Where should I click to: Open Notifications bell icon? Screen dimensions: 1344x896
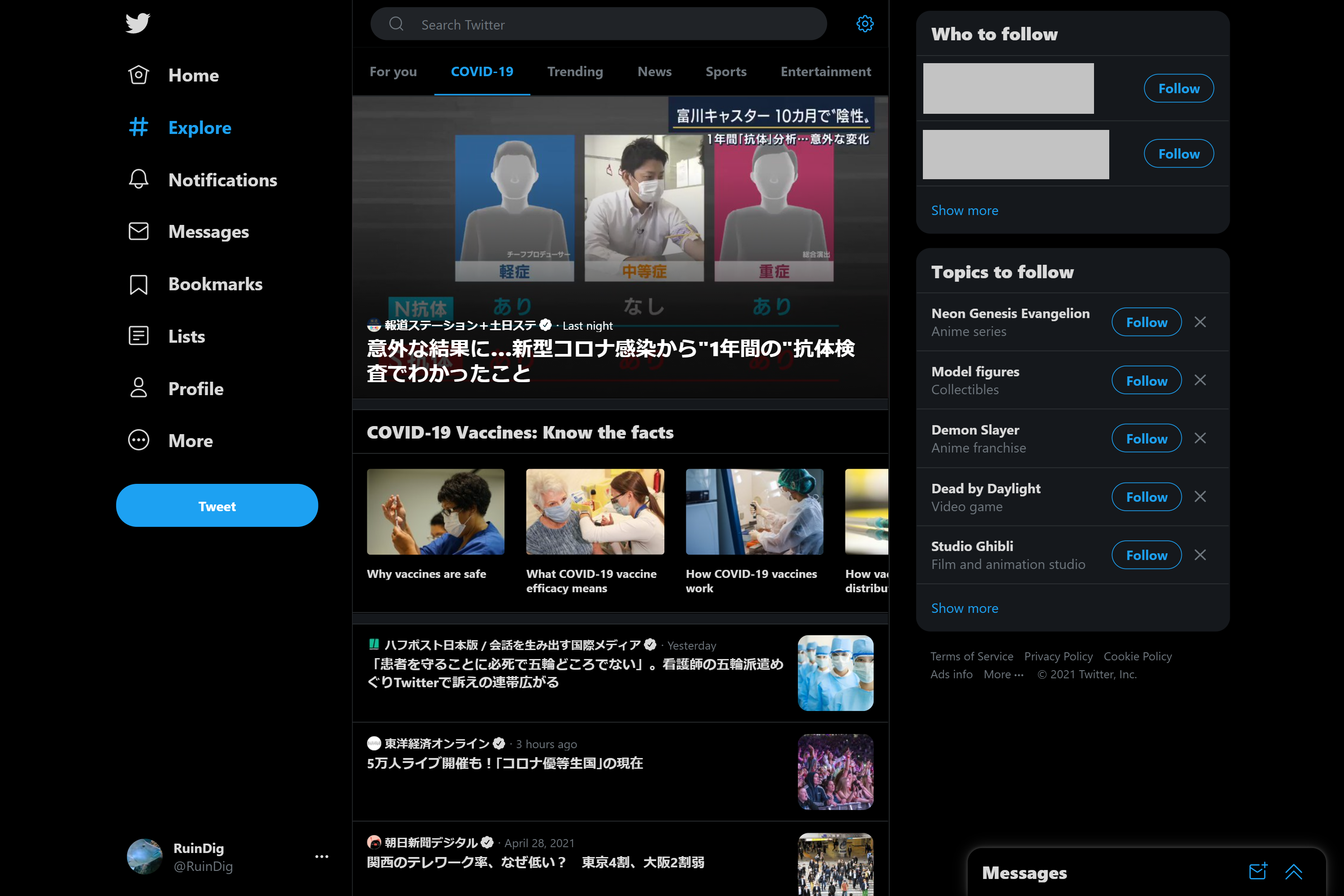pyautogui.click(x=138, y=180)
